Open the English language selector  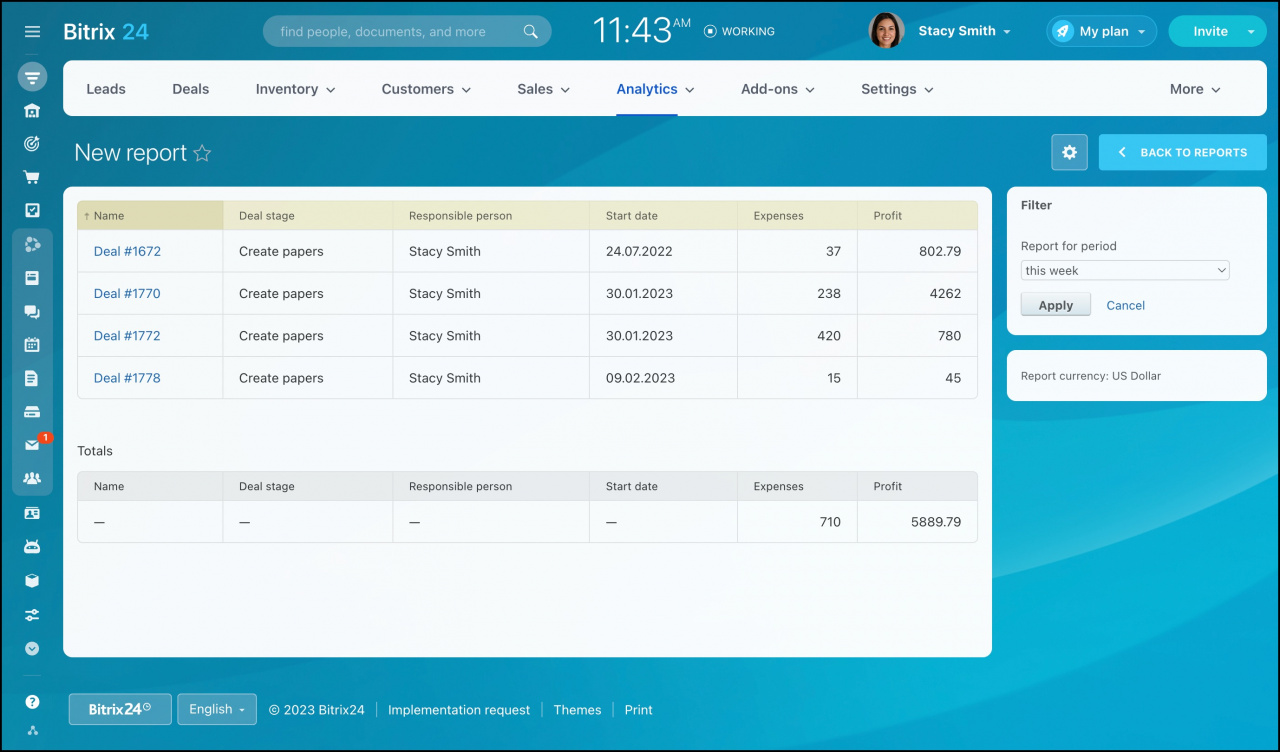point(217,709)
